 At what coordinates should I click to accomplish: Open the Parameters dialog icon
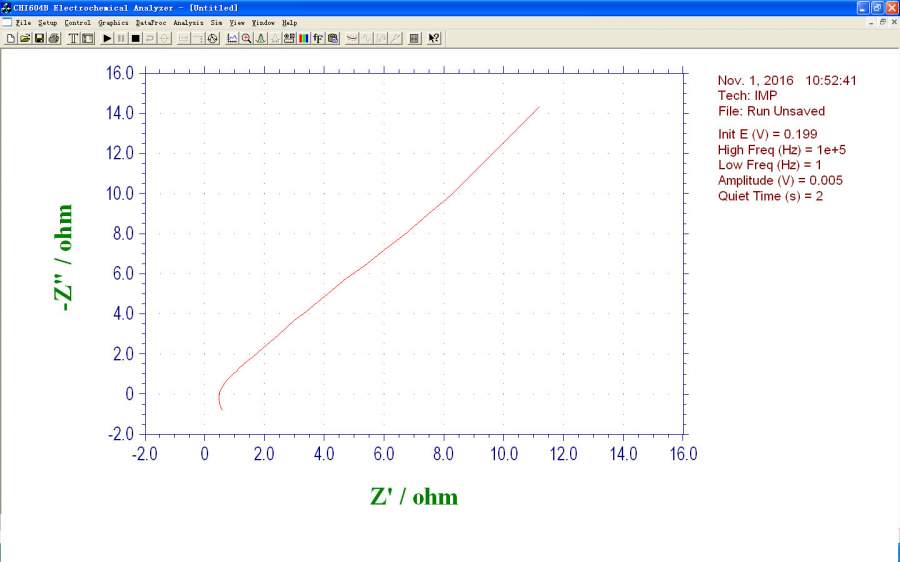tap(87, 38)
